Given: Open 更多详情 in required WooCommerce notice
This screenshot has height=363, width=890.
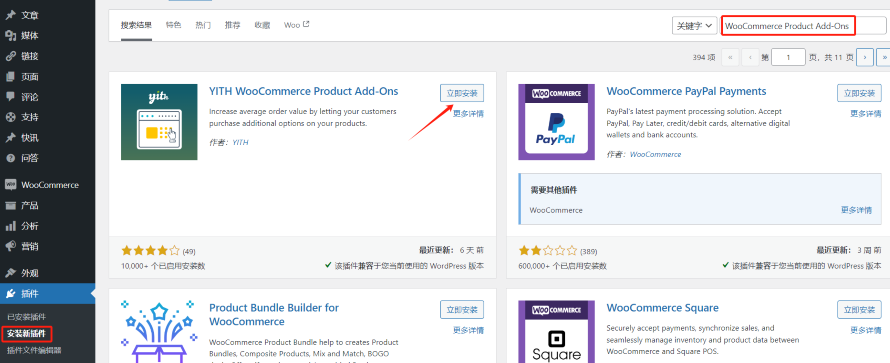Looking at the screenshot, I should 856,210.
